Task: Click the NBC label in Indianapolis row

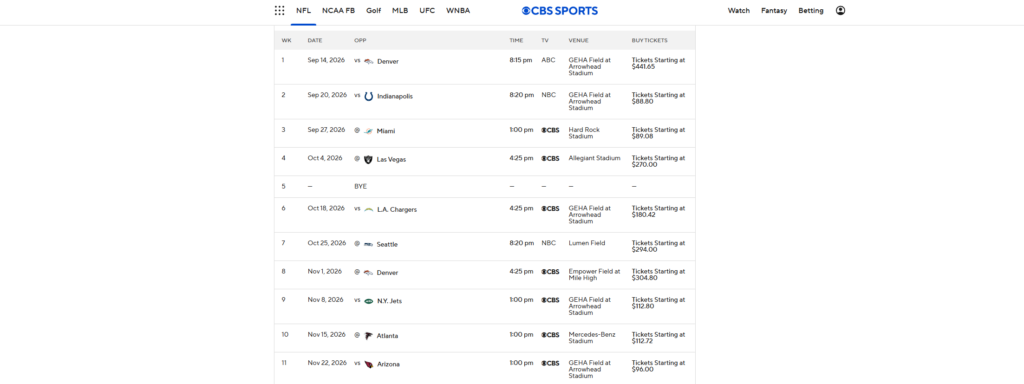Action: 549,95
